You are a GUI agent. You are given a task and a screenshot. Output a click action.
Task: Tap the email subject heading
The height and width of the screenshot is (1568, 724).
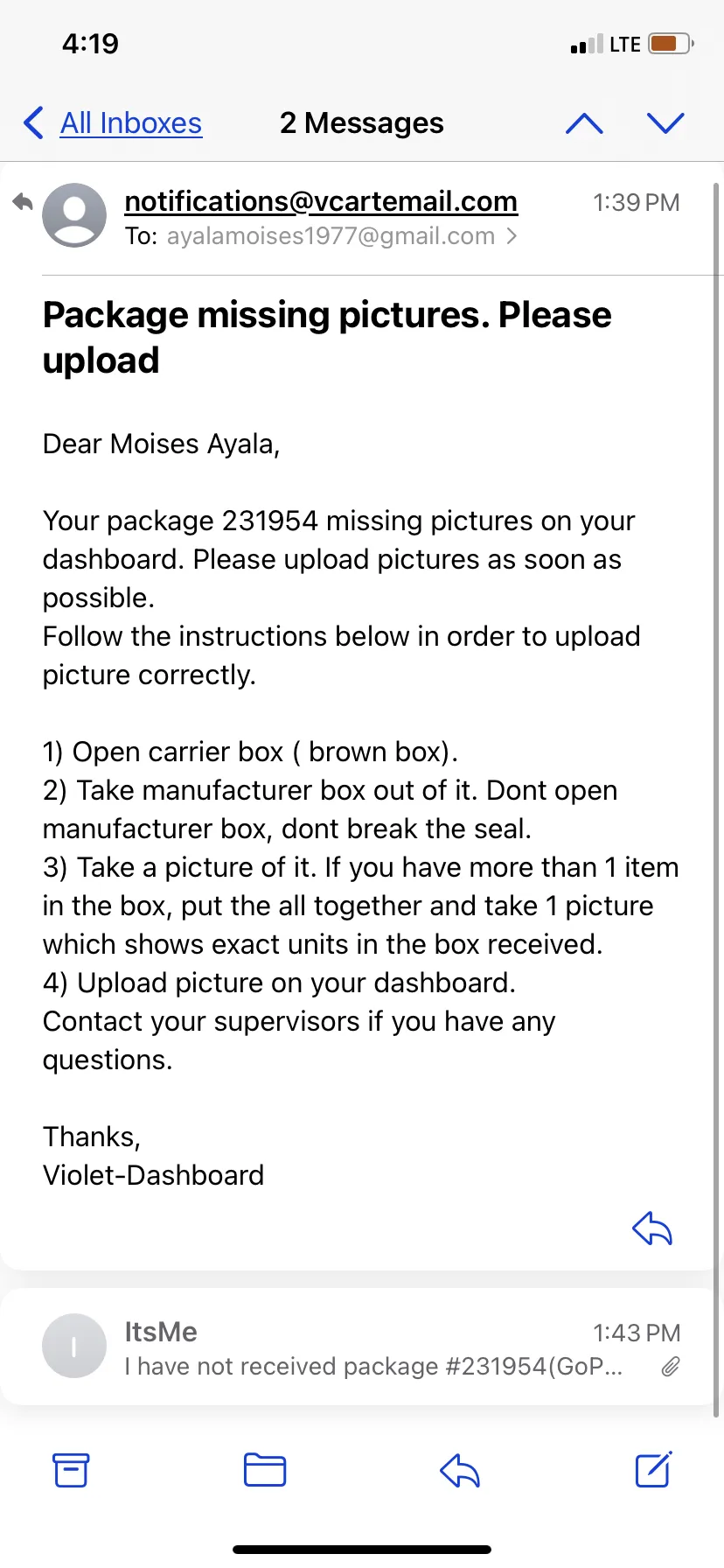[x=327, y=337]
